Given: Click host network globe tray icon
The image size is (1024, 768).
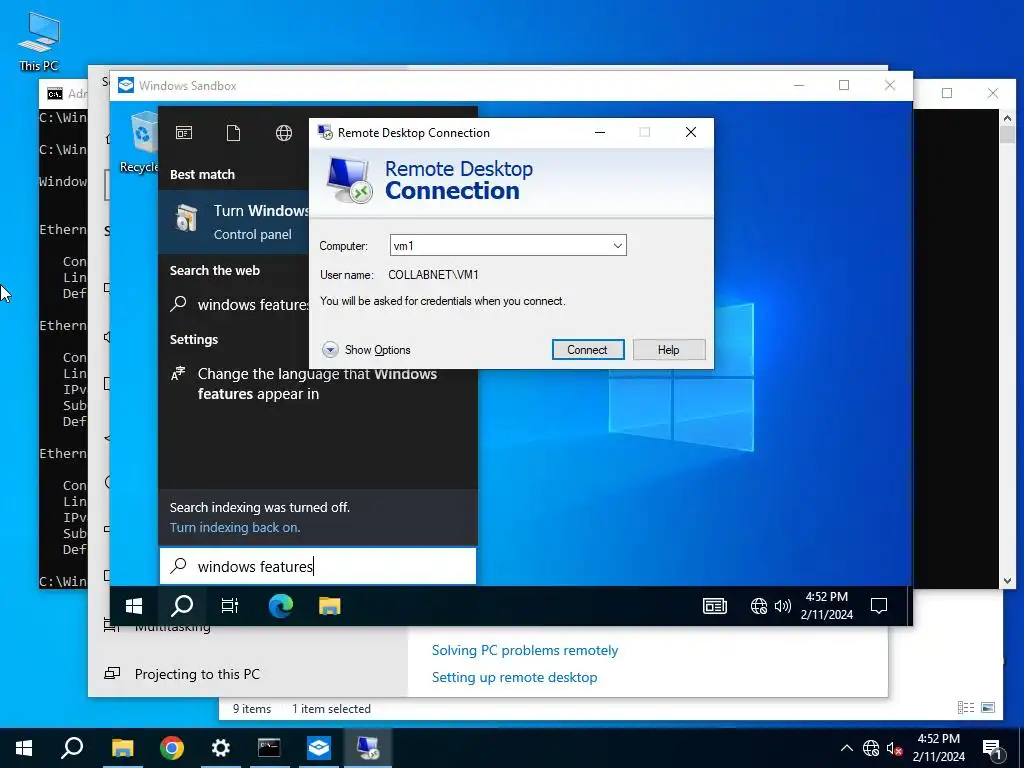Looking at the screenshot, I should [871, 748].
